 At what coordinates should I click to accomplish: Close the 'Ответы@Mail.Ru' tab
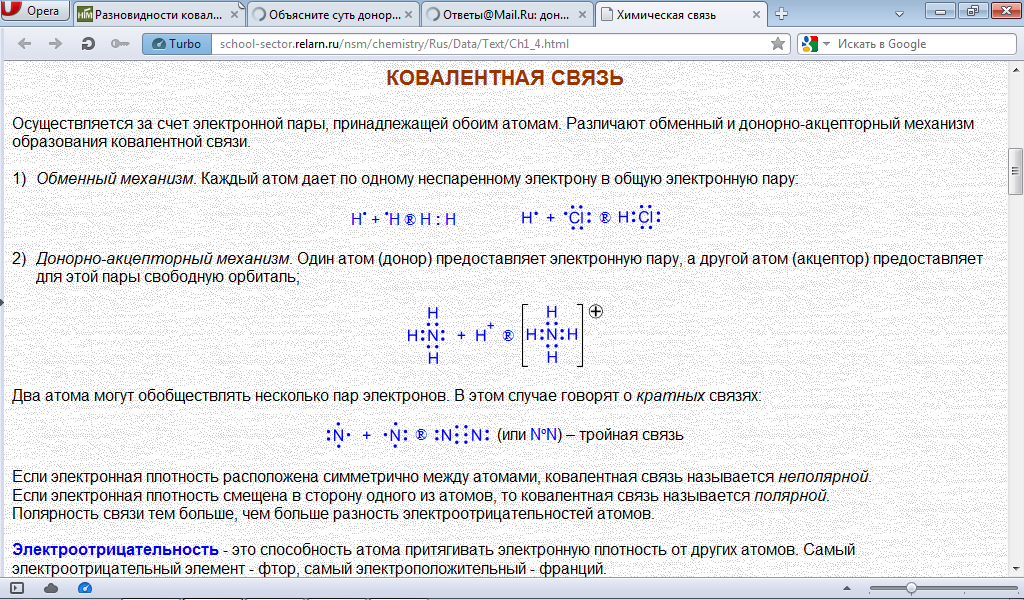coord(583,14)
